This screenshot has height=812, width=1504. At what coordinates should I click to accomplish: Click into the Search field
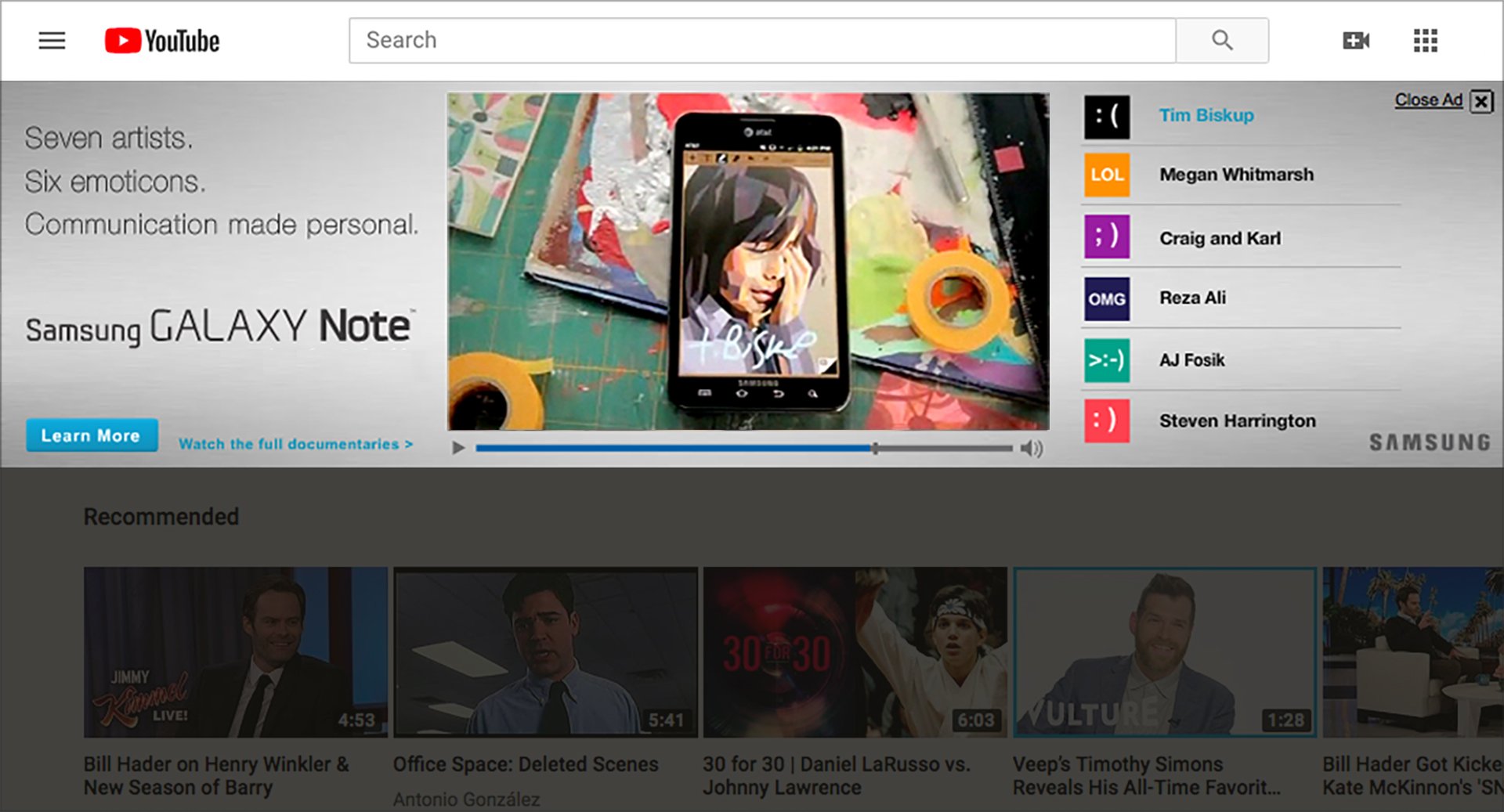(x=762, y=40)
